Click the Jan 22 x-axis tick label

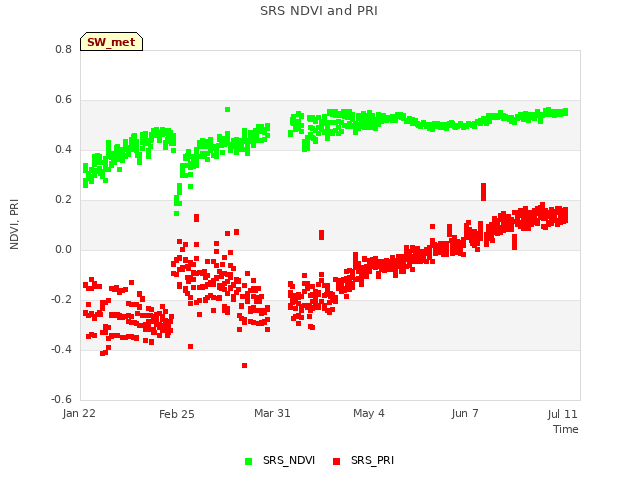click(x=79, y=413)
